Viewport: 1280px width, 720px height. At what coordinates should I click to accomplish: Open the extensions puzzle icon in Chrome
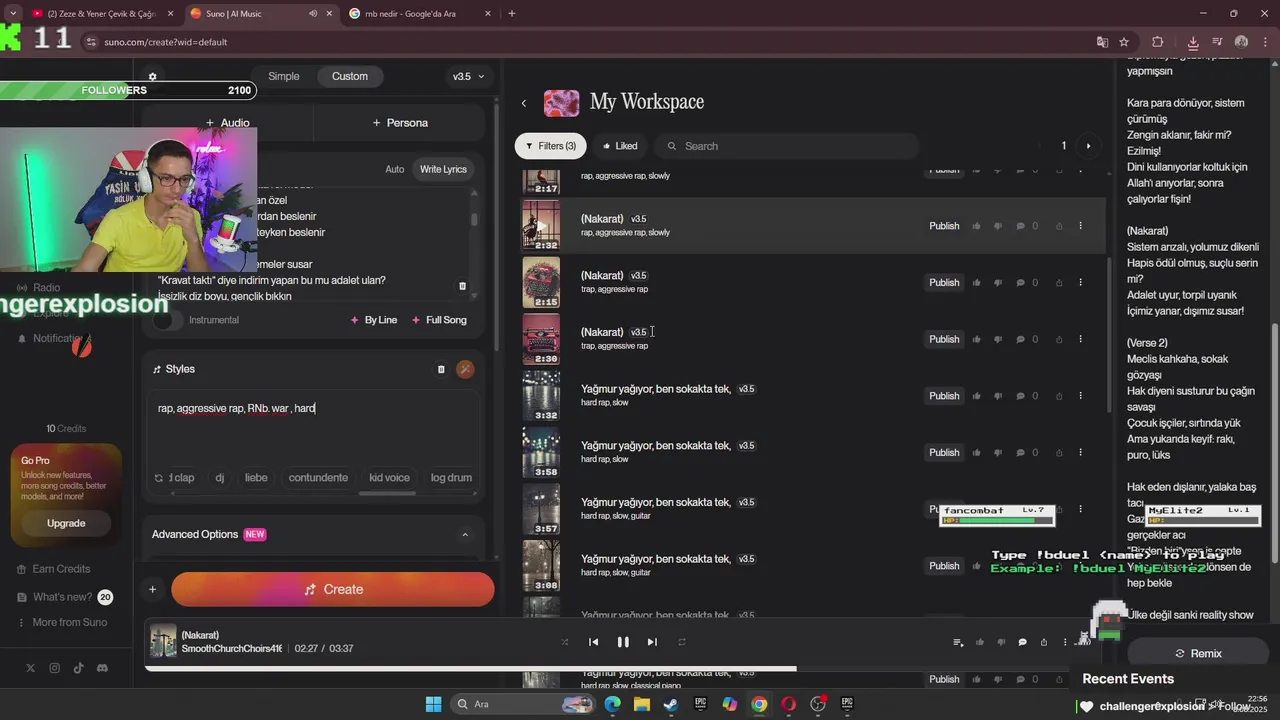[1158, 42]
